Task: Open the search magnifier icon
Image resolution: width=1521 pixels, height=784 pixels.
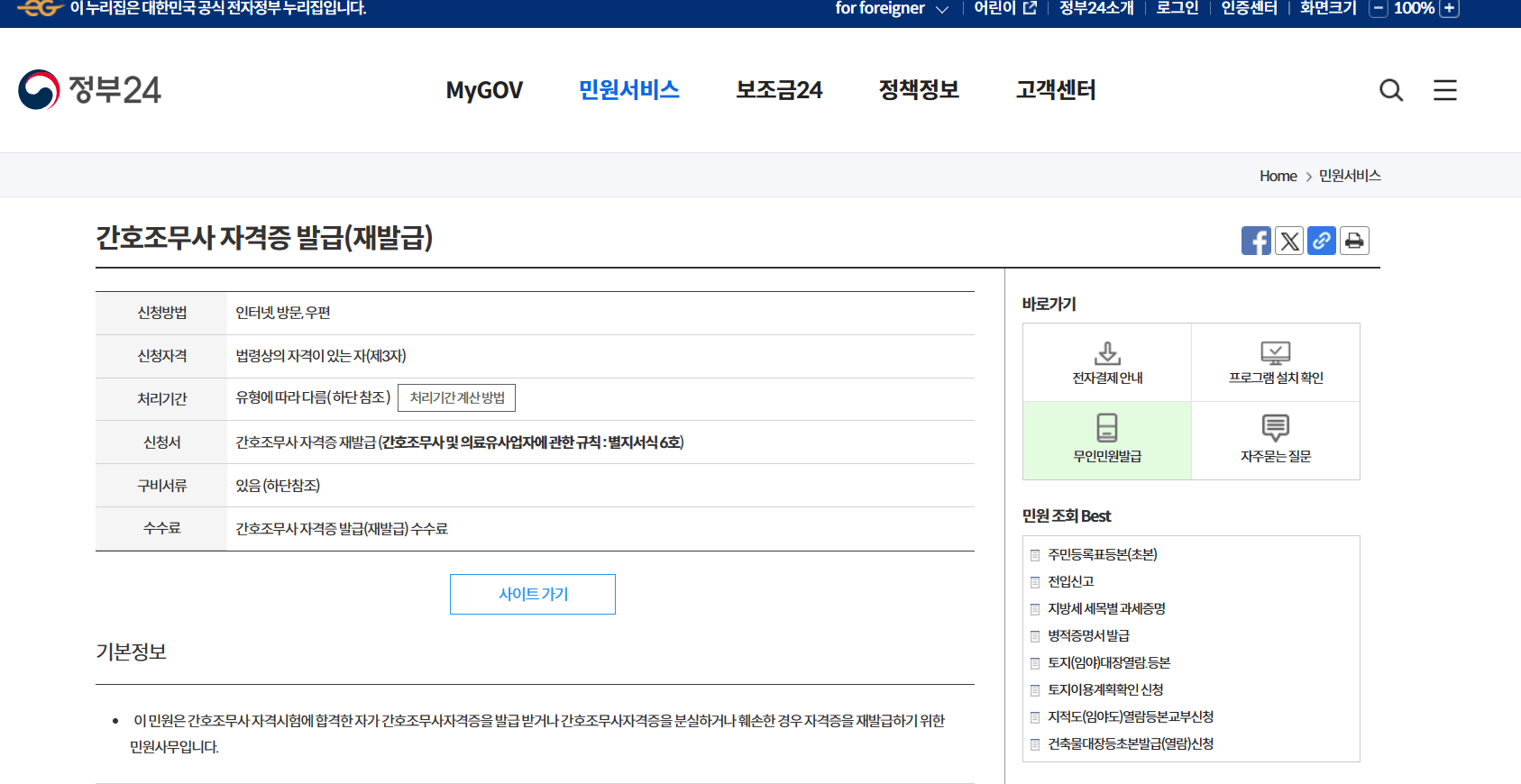Action: click(1391, 90)
